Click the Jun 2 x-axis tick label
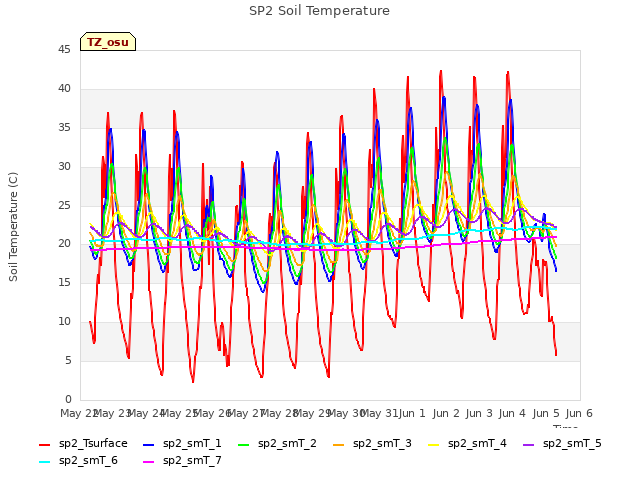640x480 pixels. click(446, 413)
